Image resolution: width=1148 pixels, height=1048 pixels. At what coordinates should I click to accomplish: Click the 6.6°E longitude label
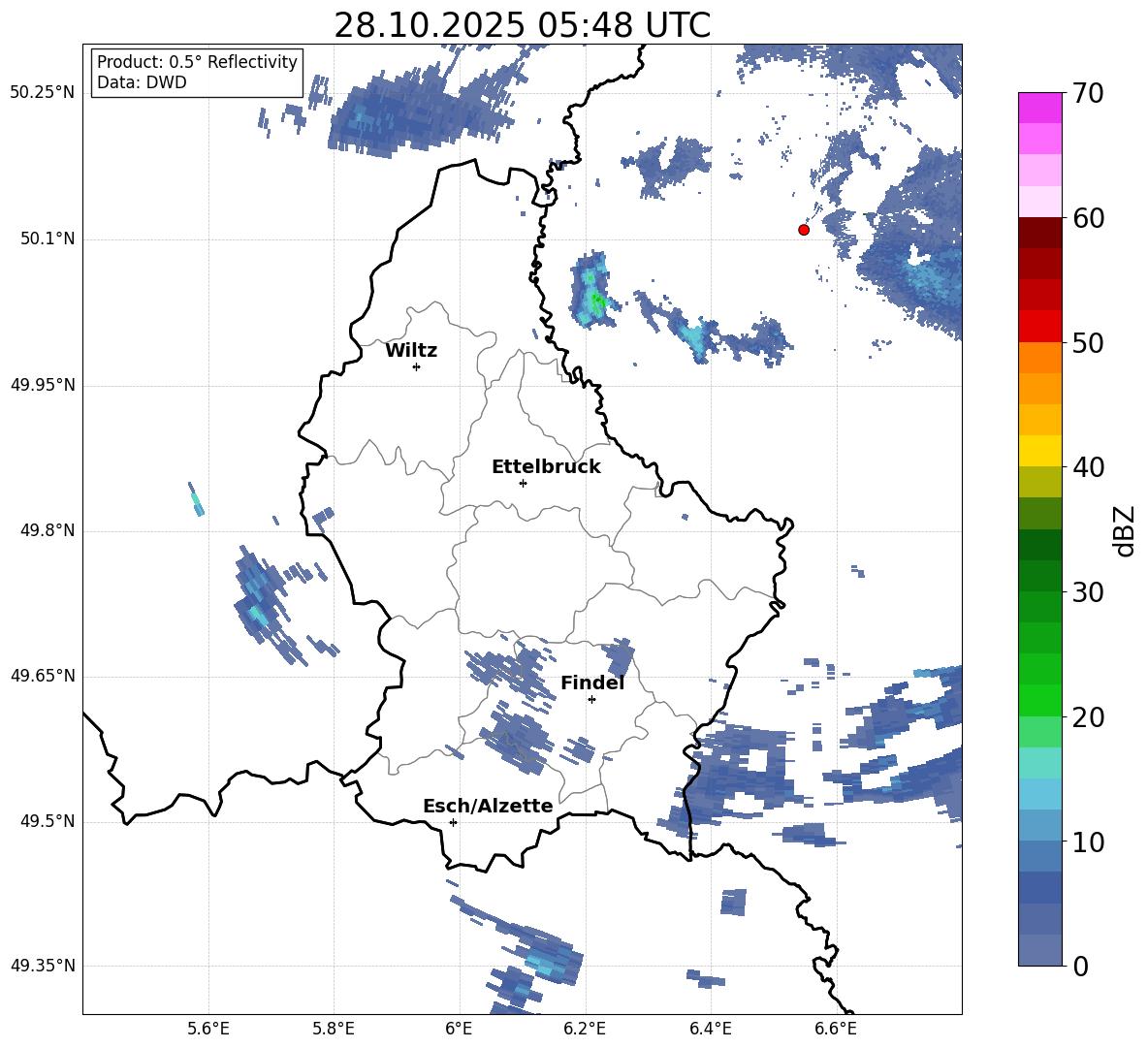tap(836, 1029)
